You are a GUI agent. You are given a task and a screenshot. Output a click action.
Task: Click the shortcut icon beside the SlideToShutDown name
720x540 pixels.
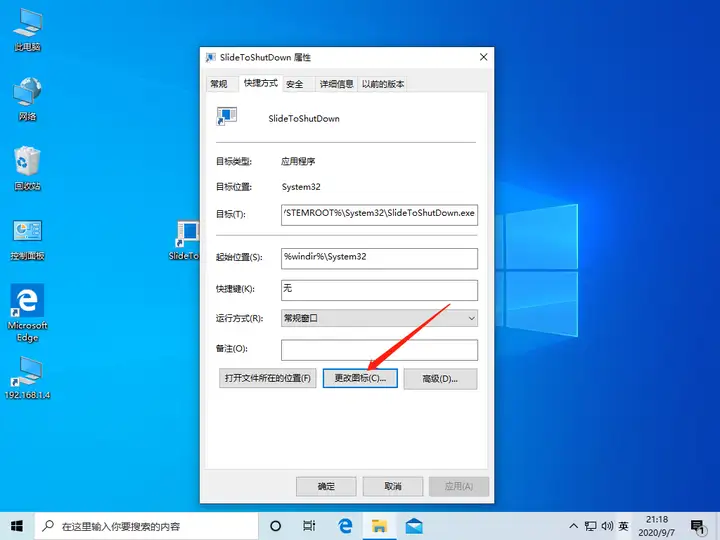[227, 117]
